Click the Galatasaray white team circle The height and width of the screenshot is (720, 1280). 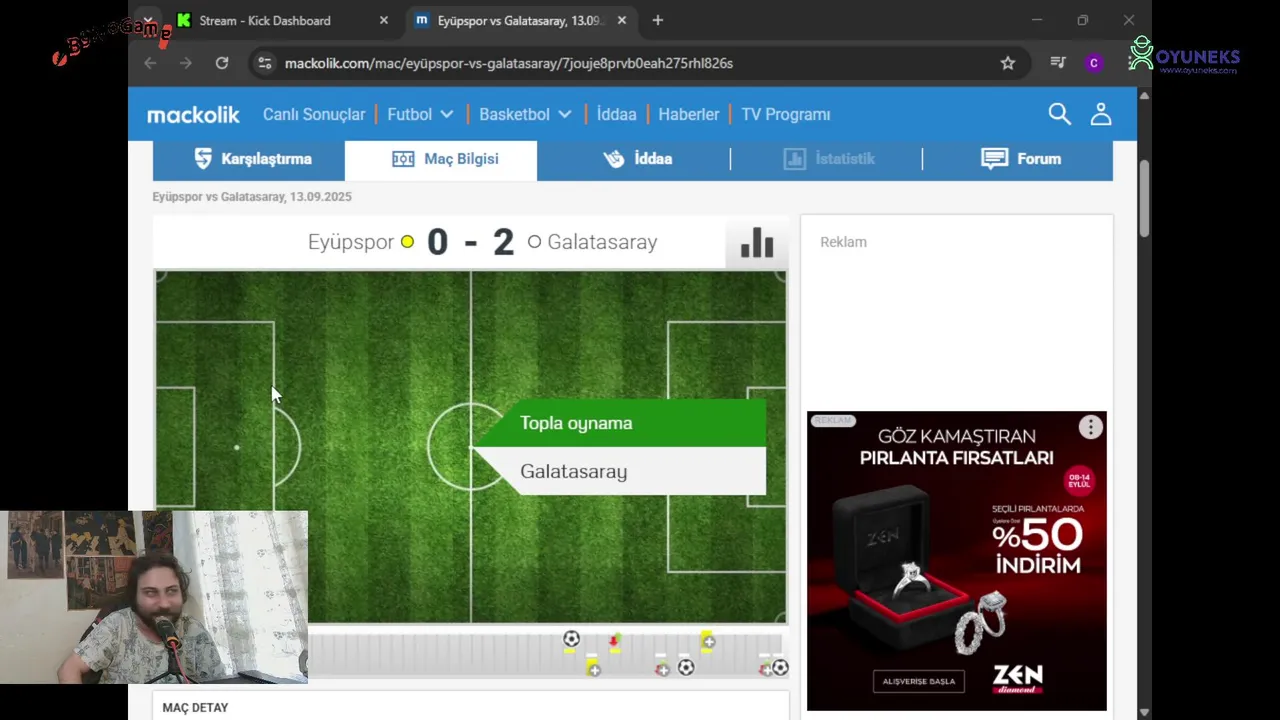point(534,242)
